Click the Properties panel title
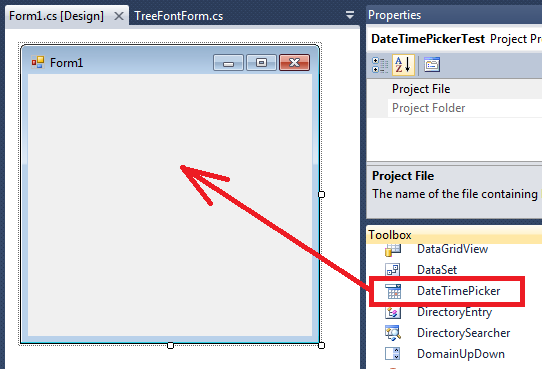Image resolution: width=542 pixels, height=369 pixels. click(394, 15)
